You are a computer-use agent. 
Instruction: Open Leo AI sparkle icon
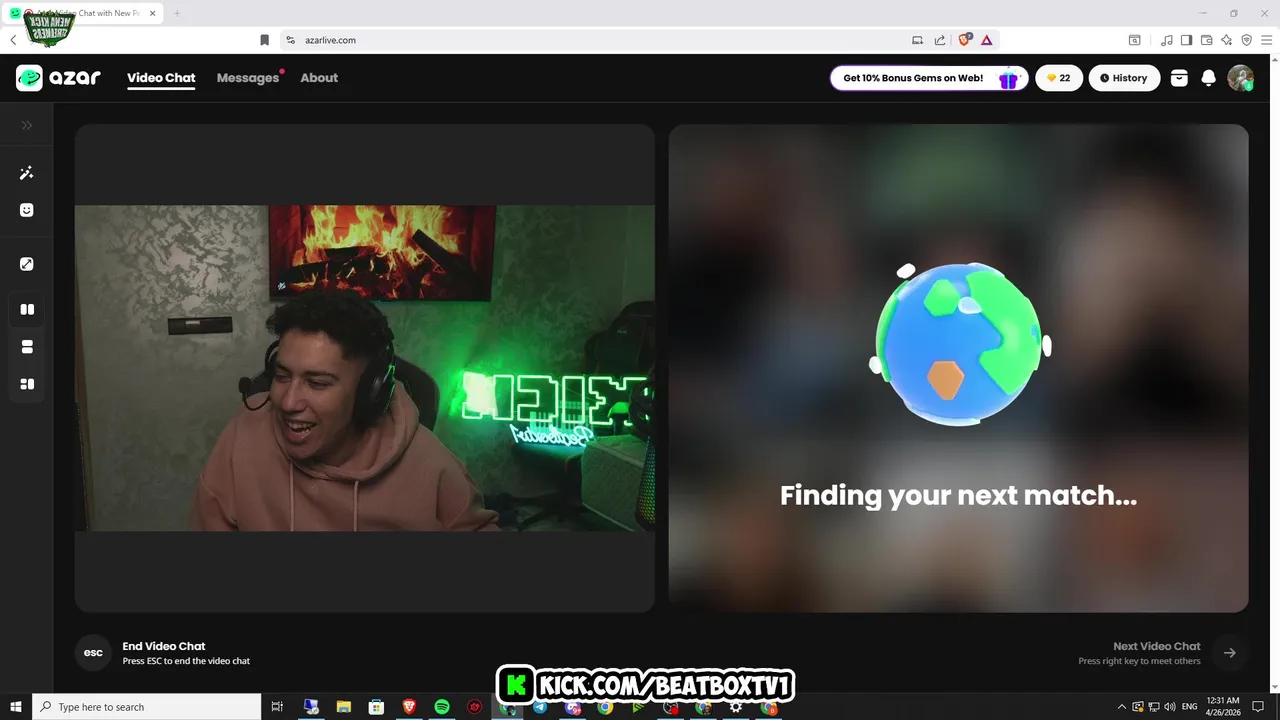pos(1226,40)
